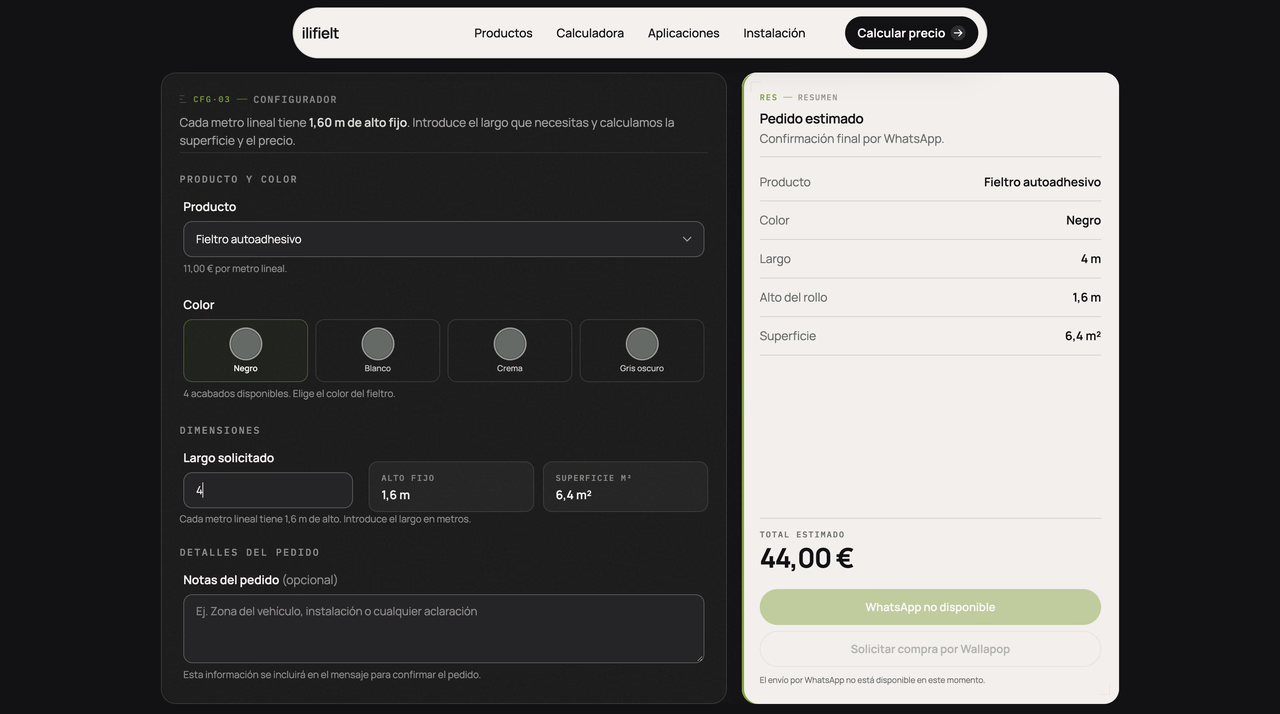Click Solicitar compra por Wallapop button
Screen dimensions: 1280x714
tap(930, 649)
